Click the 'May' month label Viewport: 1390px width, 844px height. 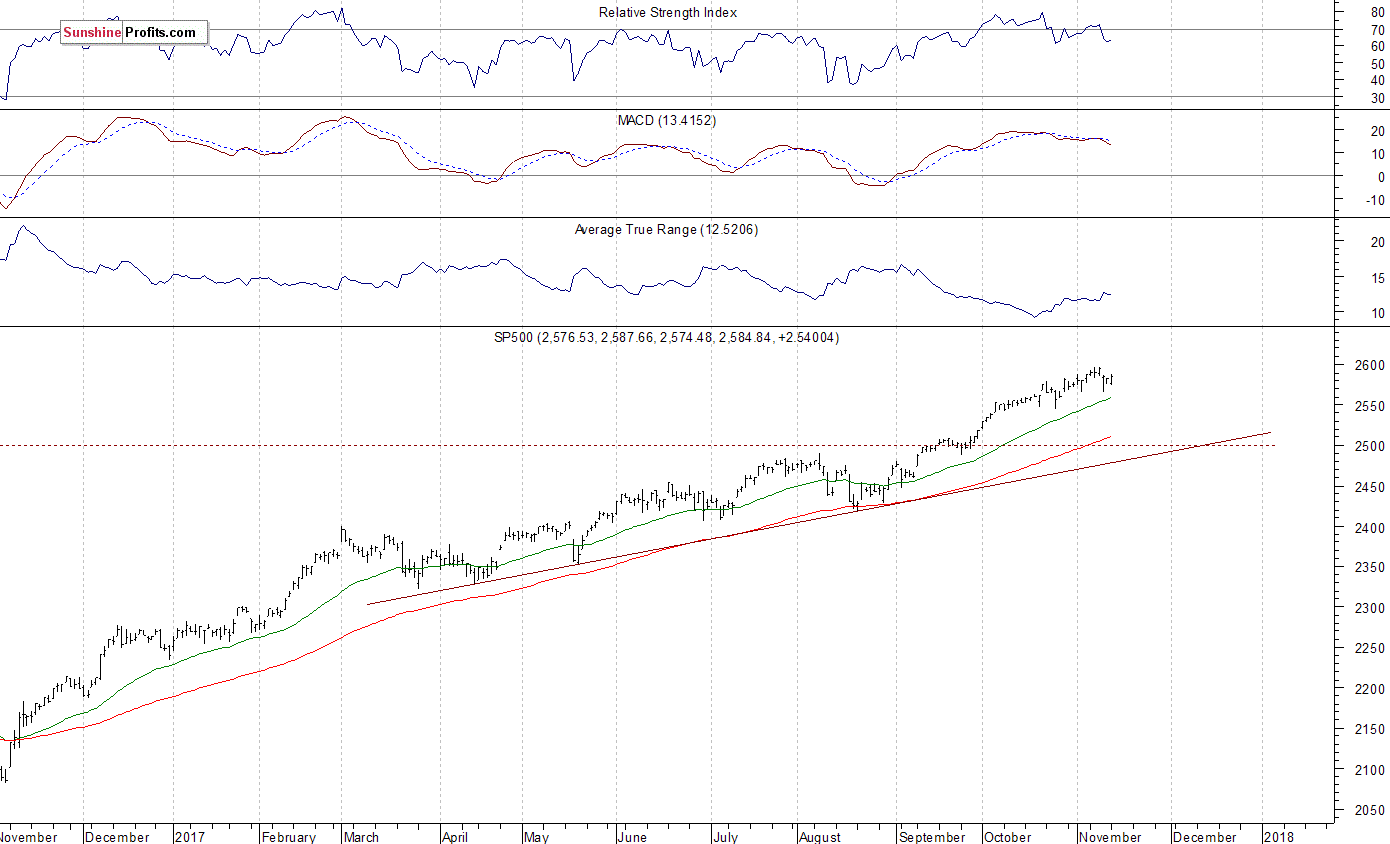point(537,837)
